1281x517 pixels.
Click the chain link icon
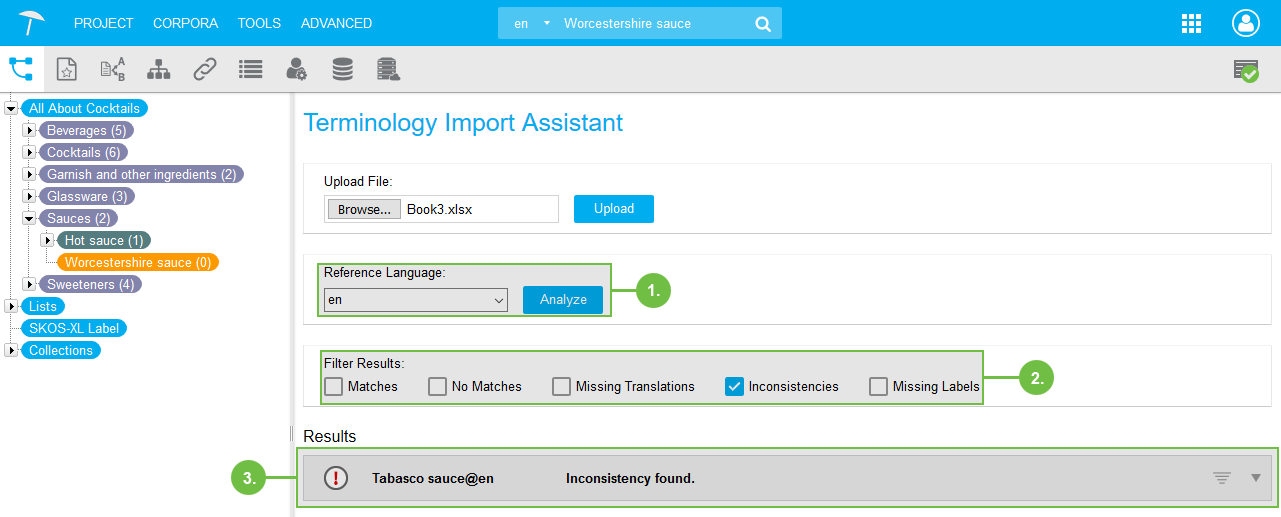tap(205, 68)
